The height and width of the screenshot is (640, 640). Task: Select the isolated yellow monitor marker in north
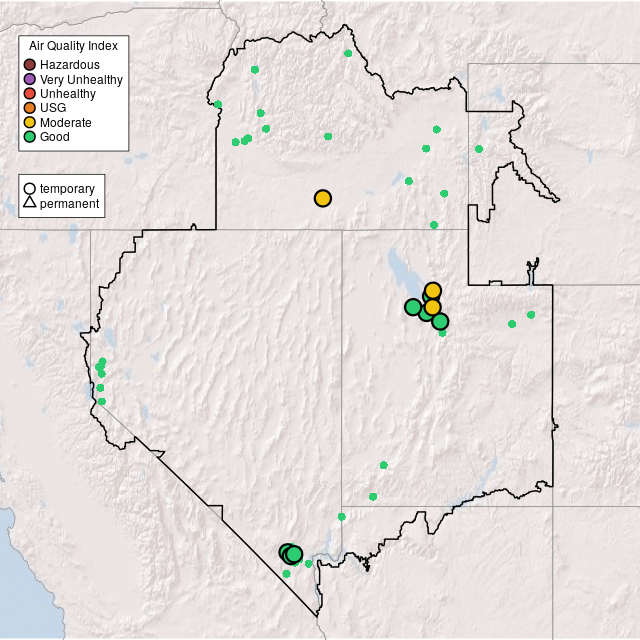pyautogui.click(x=323, y=198)
